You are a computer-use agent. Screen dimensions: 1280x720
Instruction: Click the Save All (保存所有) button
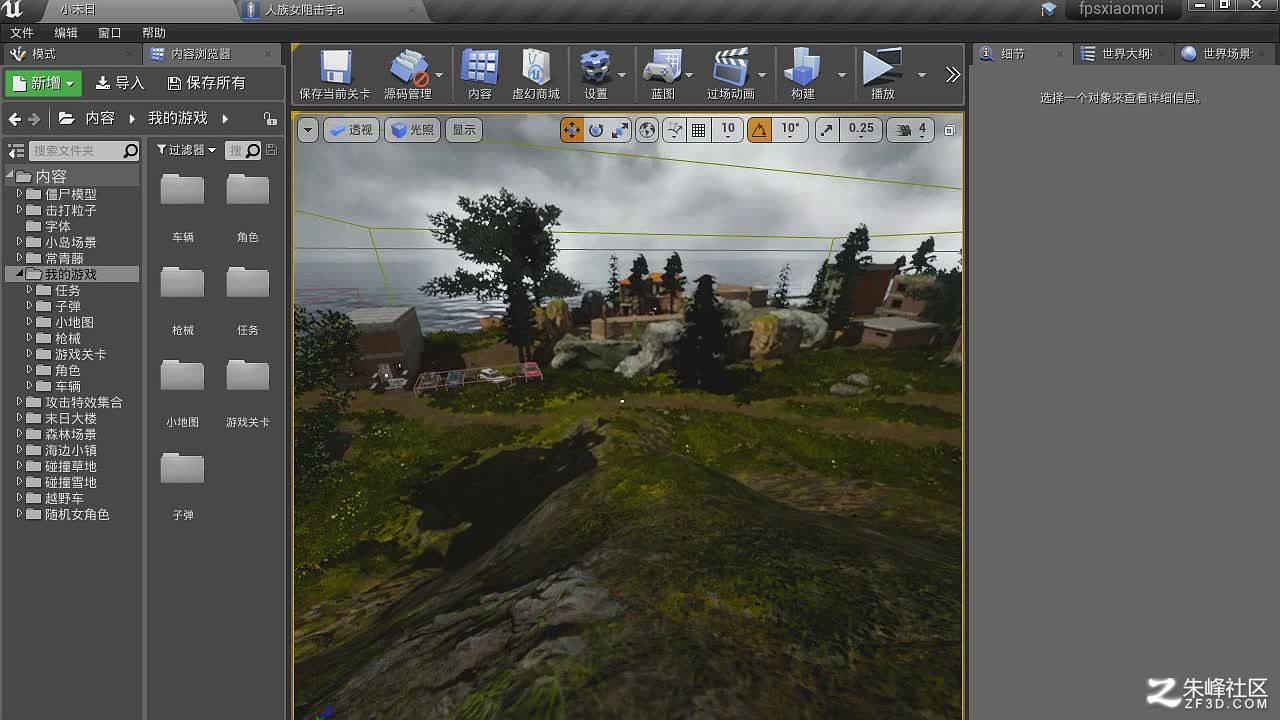click(207, 83)
